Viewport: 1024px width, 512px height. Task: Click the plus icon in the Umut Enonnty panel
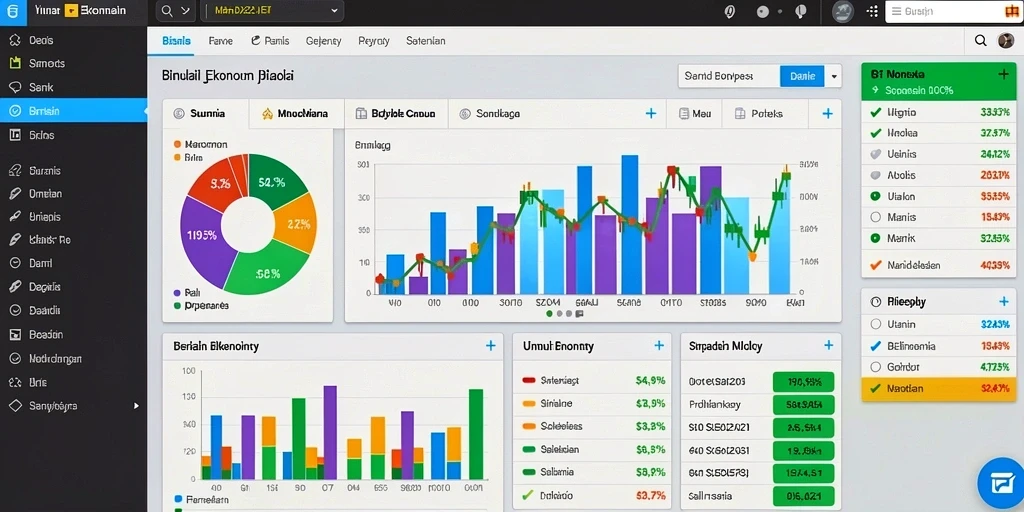(659, 345)
